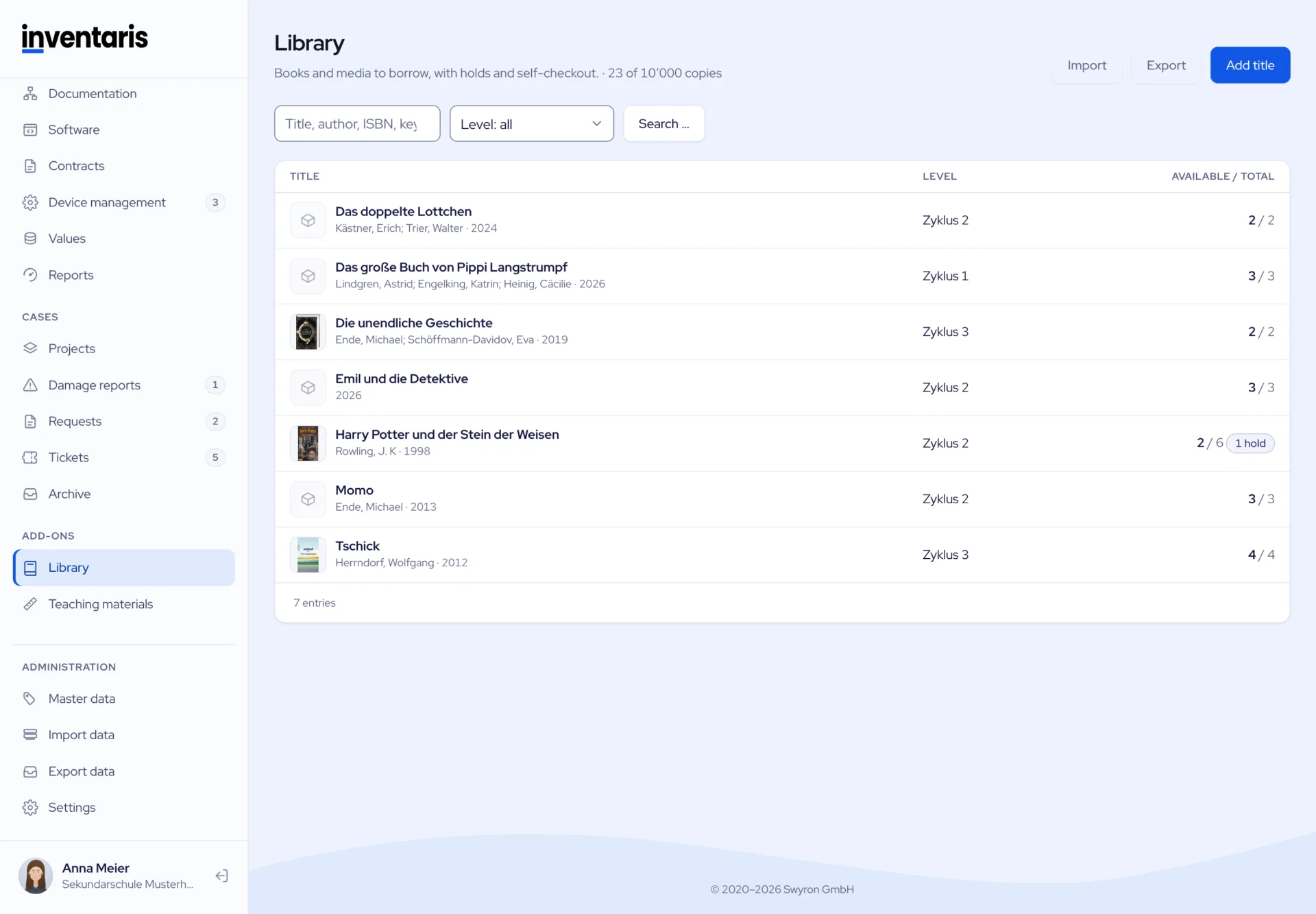1316x914 pixels.
Task: Click the Damage reports count badge 1
Action: tap(215, 385)
